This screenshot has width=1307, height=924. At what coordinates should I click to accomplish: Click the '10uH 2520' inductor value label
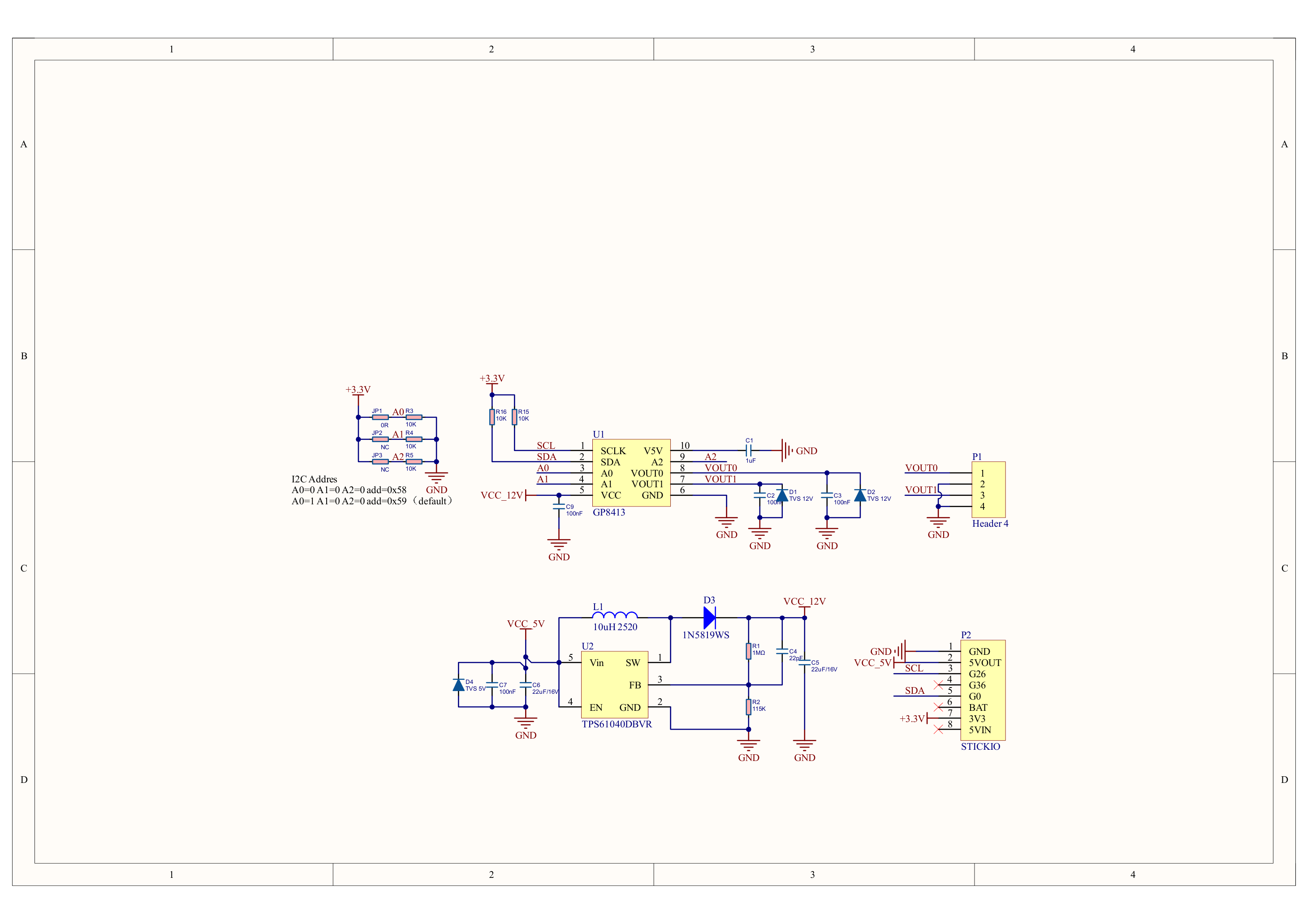click(615, 627)
